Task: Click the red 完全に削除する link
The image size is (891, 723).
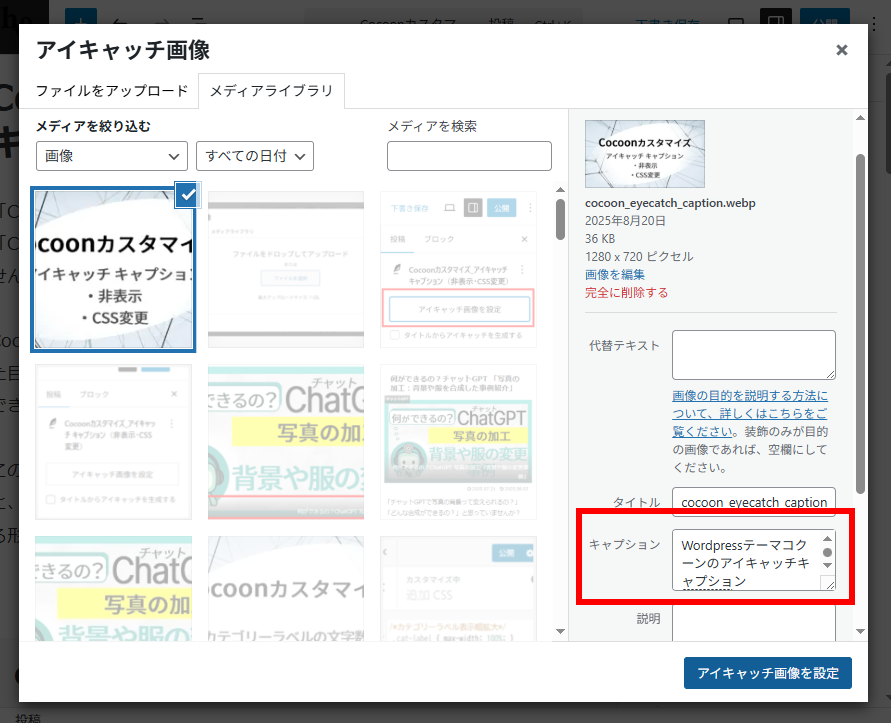Action: (x=627, y=293)
